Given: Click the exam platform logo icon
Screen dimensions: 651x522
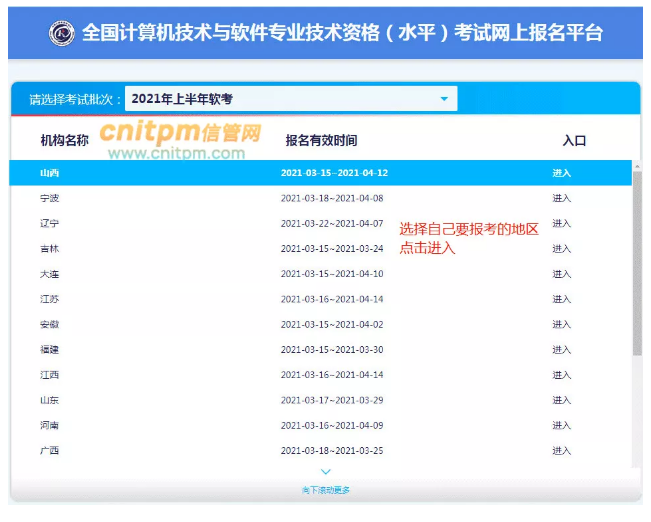Looking at the screenshot, I should click(x=61, y=33).
